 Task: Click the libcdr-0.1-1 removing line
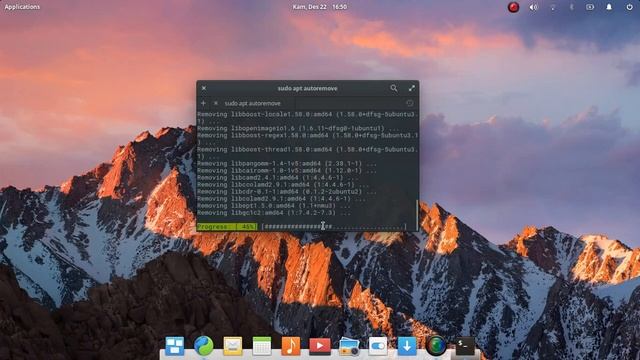pos(287,191)
